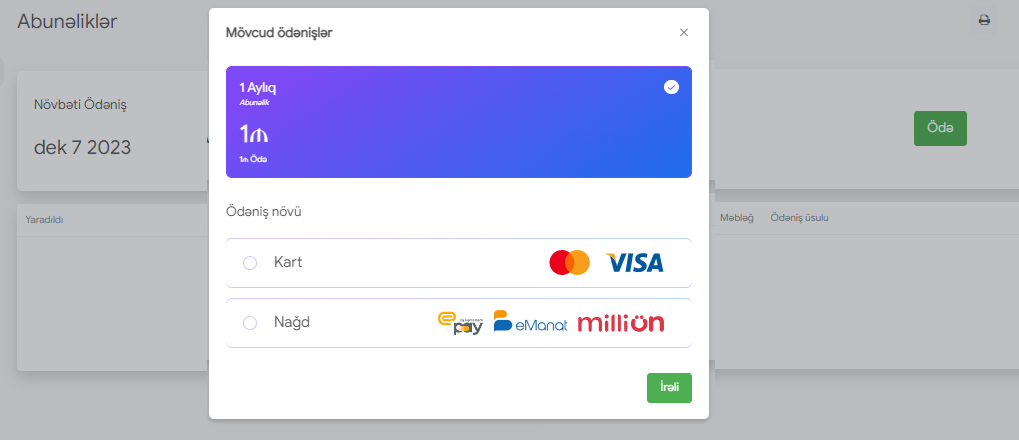Click the Nağd payment option row
Viewport: 1019px width, 440px height.
(x=459, y=323)
